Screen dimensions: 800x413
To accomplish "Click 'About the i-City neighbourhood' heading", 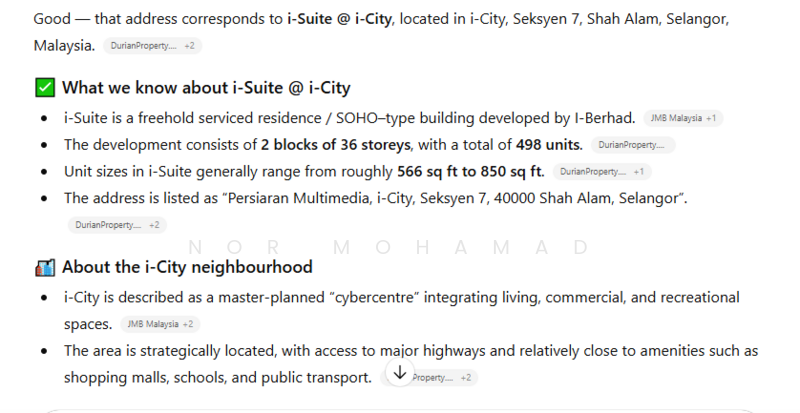I will (187, 267).
